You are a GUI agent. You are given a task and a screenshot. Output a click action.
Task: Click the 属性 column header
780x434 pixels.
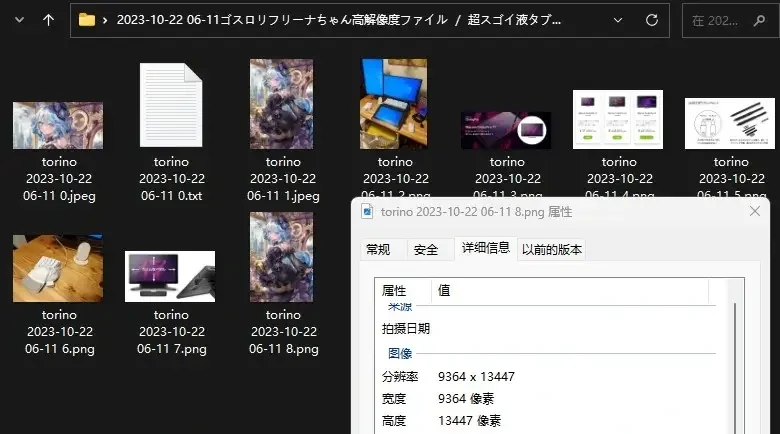click(x=403, y=290)
